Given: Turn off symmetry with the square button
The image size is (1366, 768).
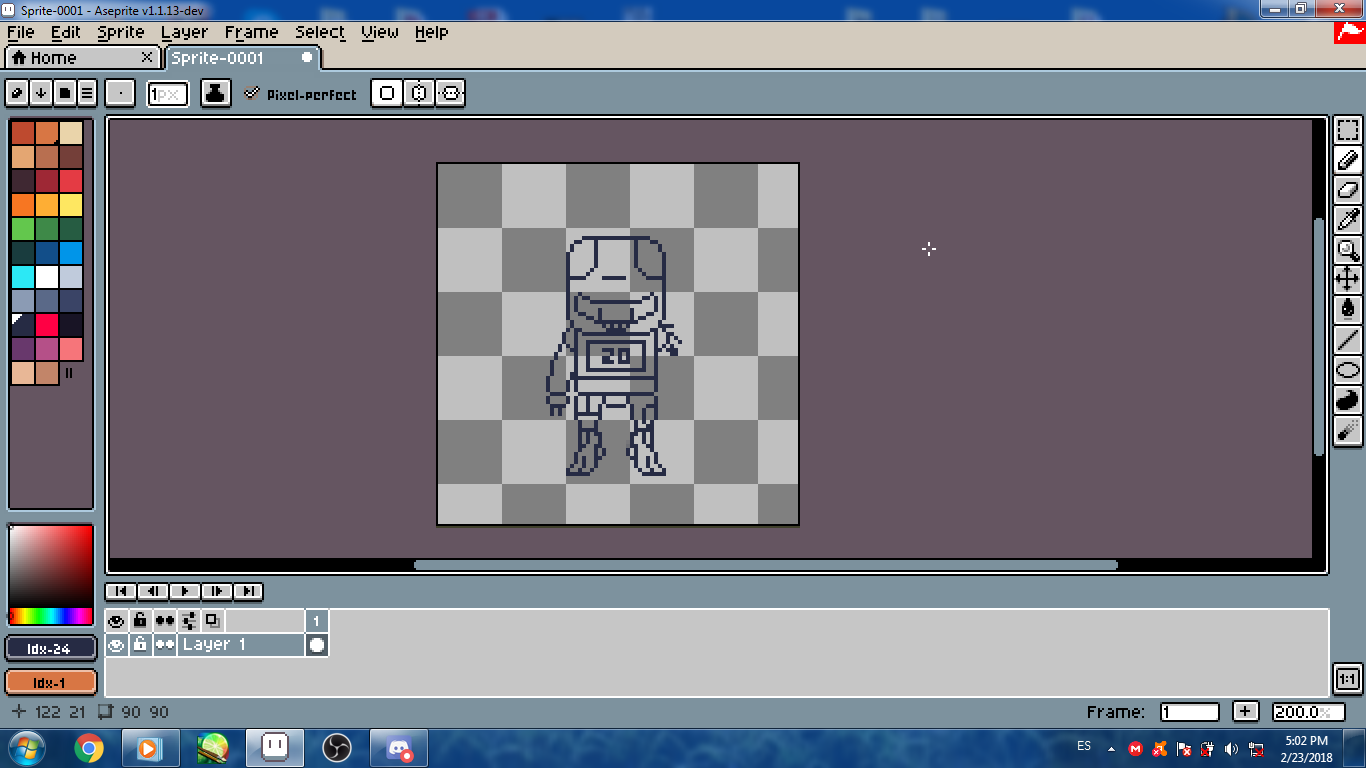Looking at the screenshot, I should pyautogui.click(x=387, y=94).
